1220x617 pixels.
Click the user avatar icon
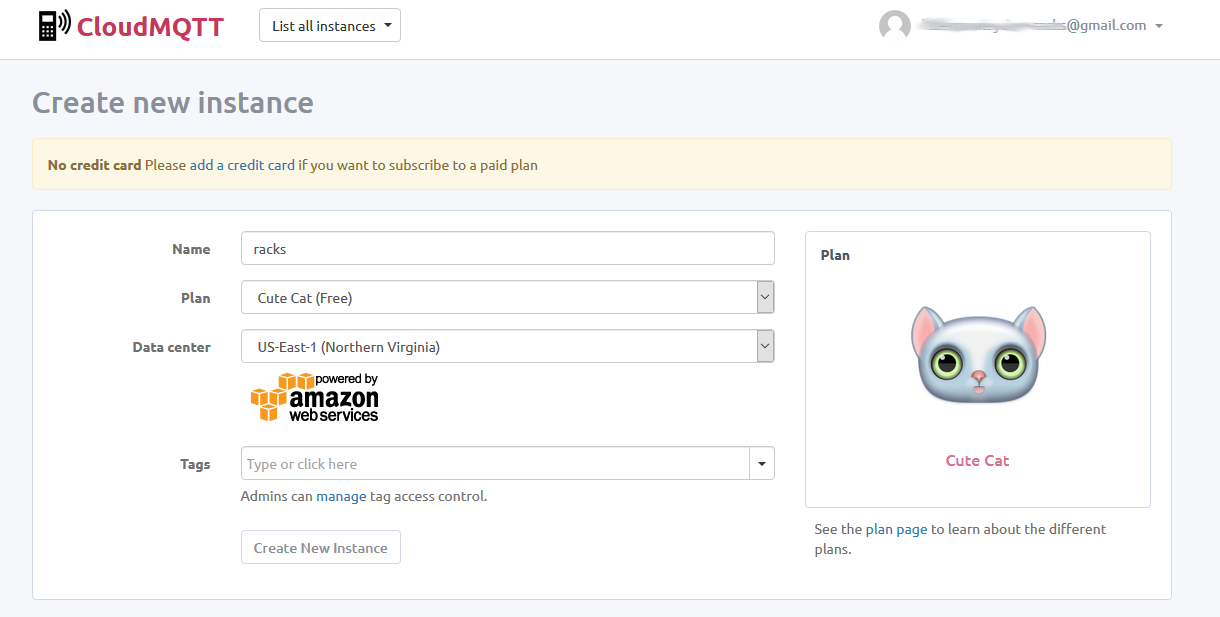click(x=894, y=26)
